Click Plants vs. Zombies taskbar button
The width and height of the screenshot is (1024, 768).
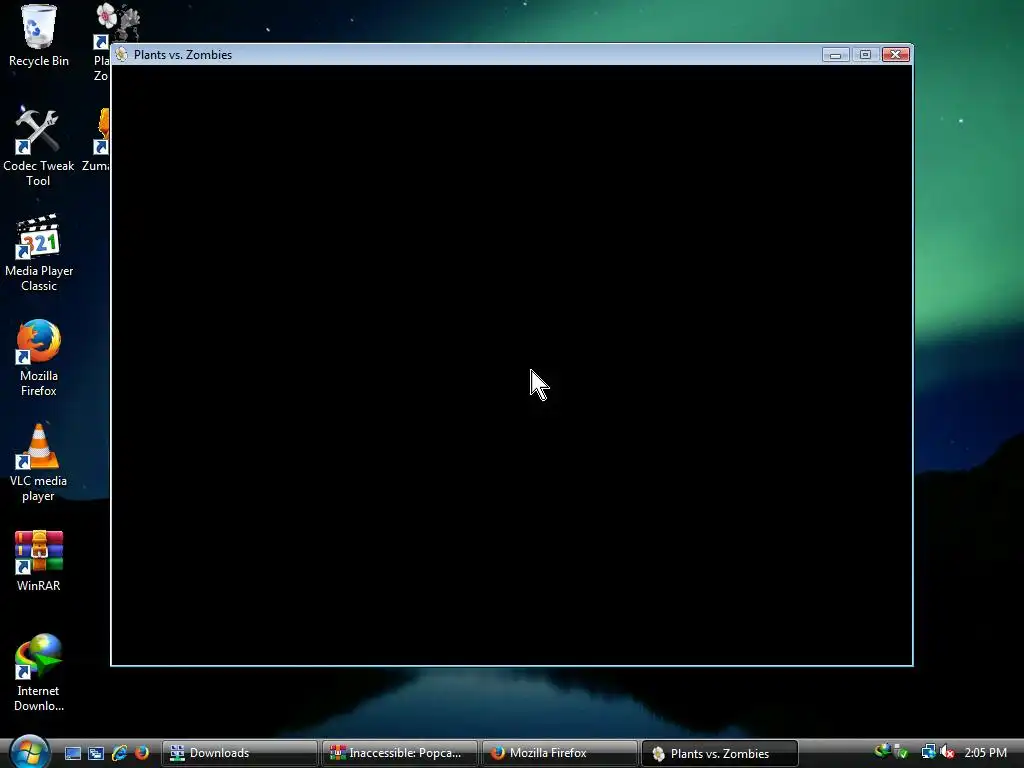[x=720, y=753]
